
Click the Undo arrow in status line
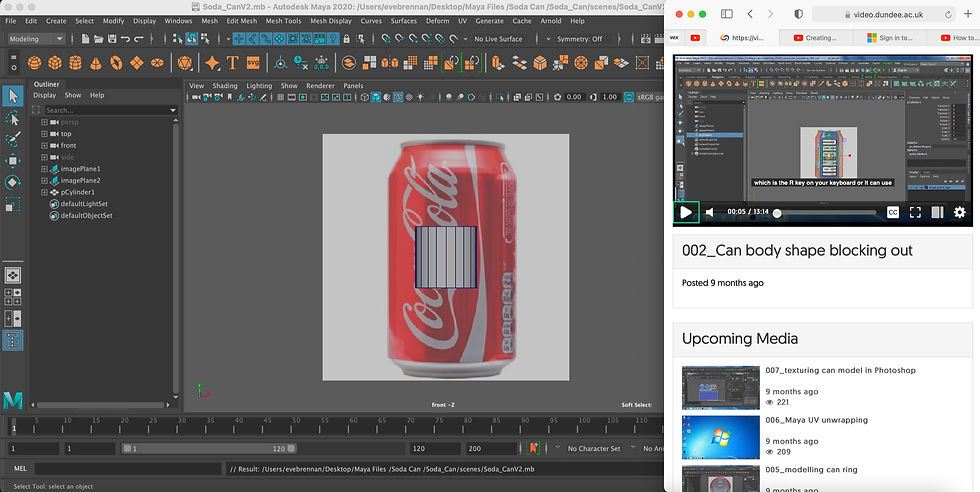coord(125,39)
